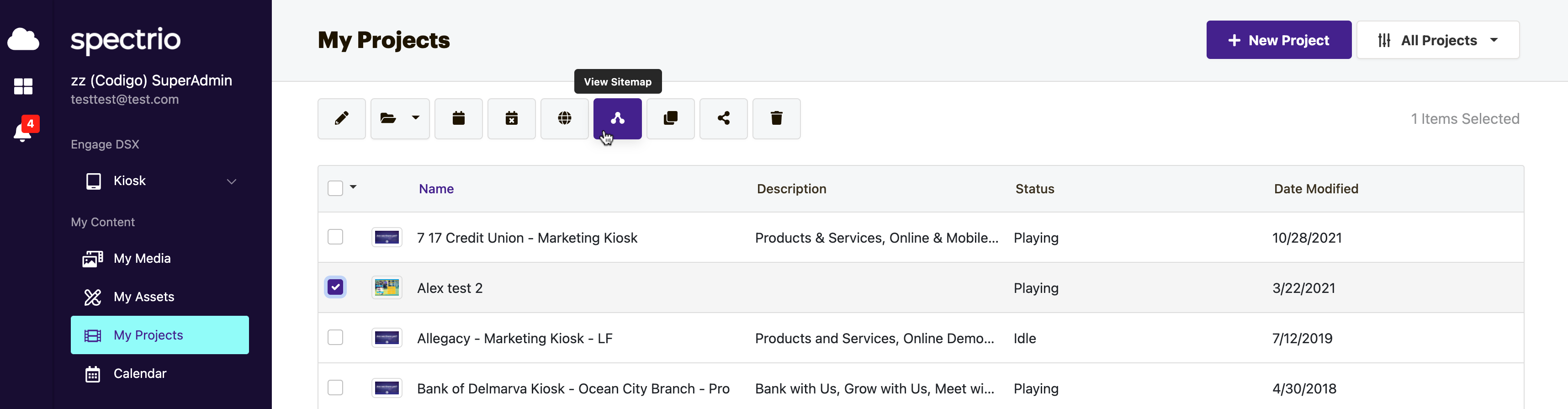Viewport: 1568px width, 409px height.
Task: Click the Kiosk tablet icon
Action: pos(93,181)
